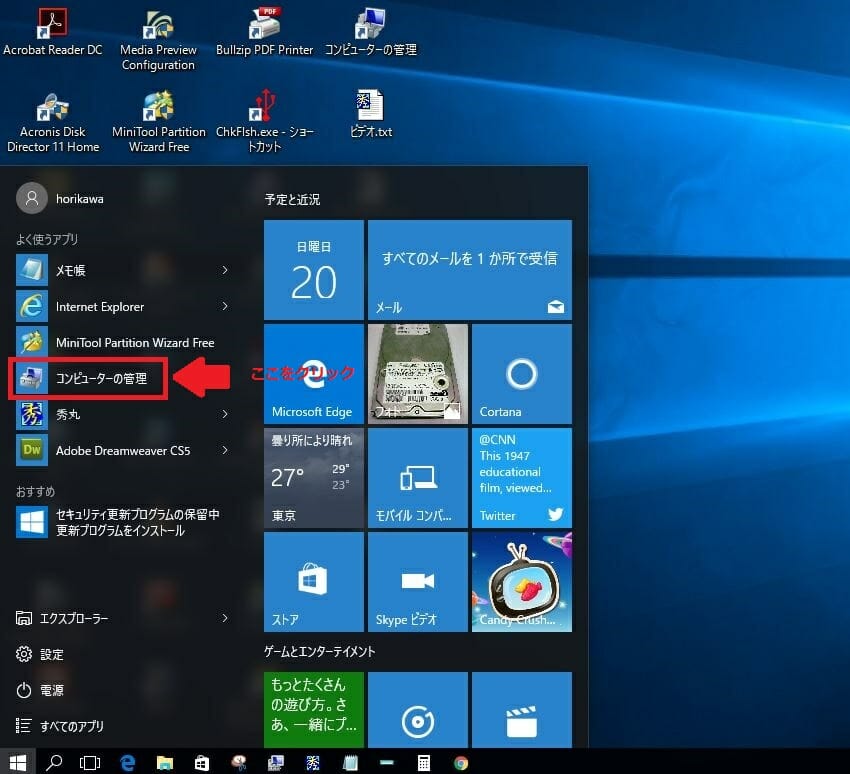Open the Twitter live tile
This screenshot has height=774, width=850.
tap(521, 477)
